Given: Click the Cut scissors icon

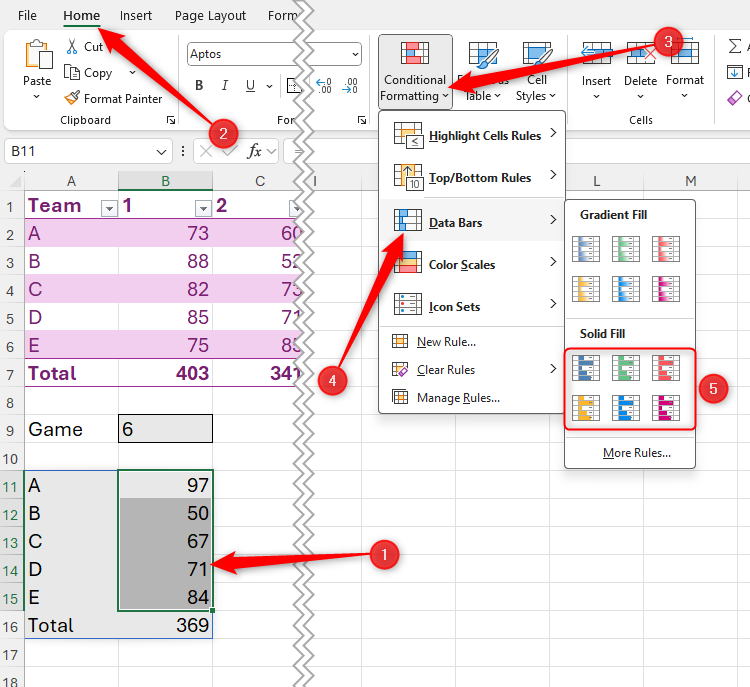Looking at the screenshot, I should [x=72, y=47].
